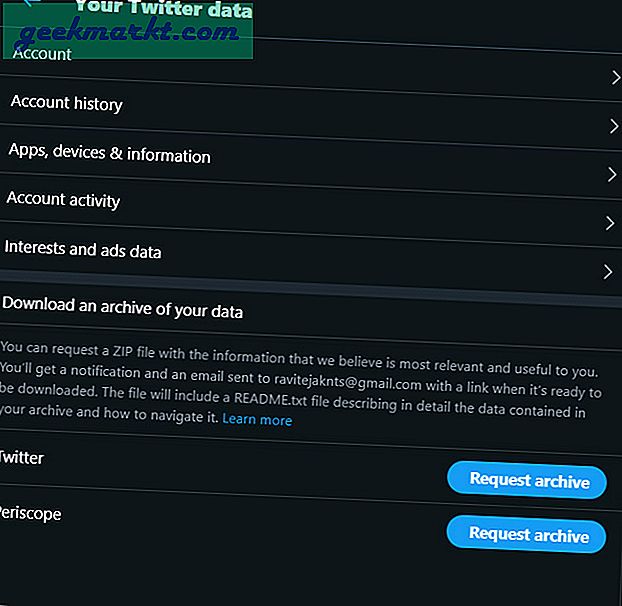Click the Your Twitter data page title
The height and width of the screenshot is (606, 622).
163,10
